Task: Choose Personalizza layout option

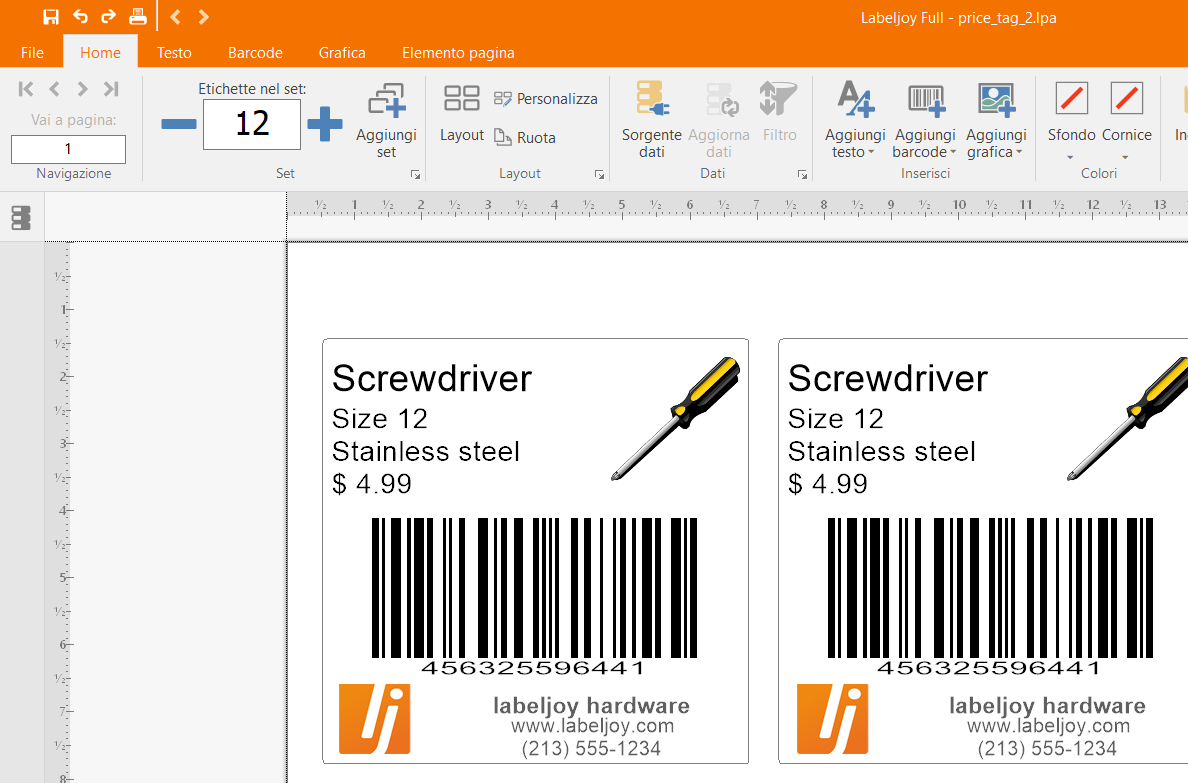Action: [546, 99]
